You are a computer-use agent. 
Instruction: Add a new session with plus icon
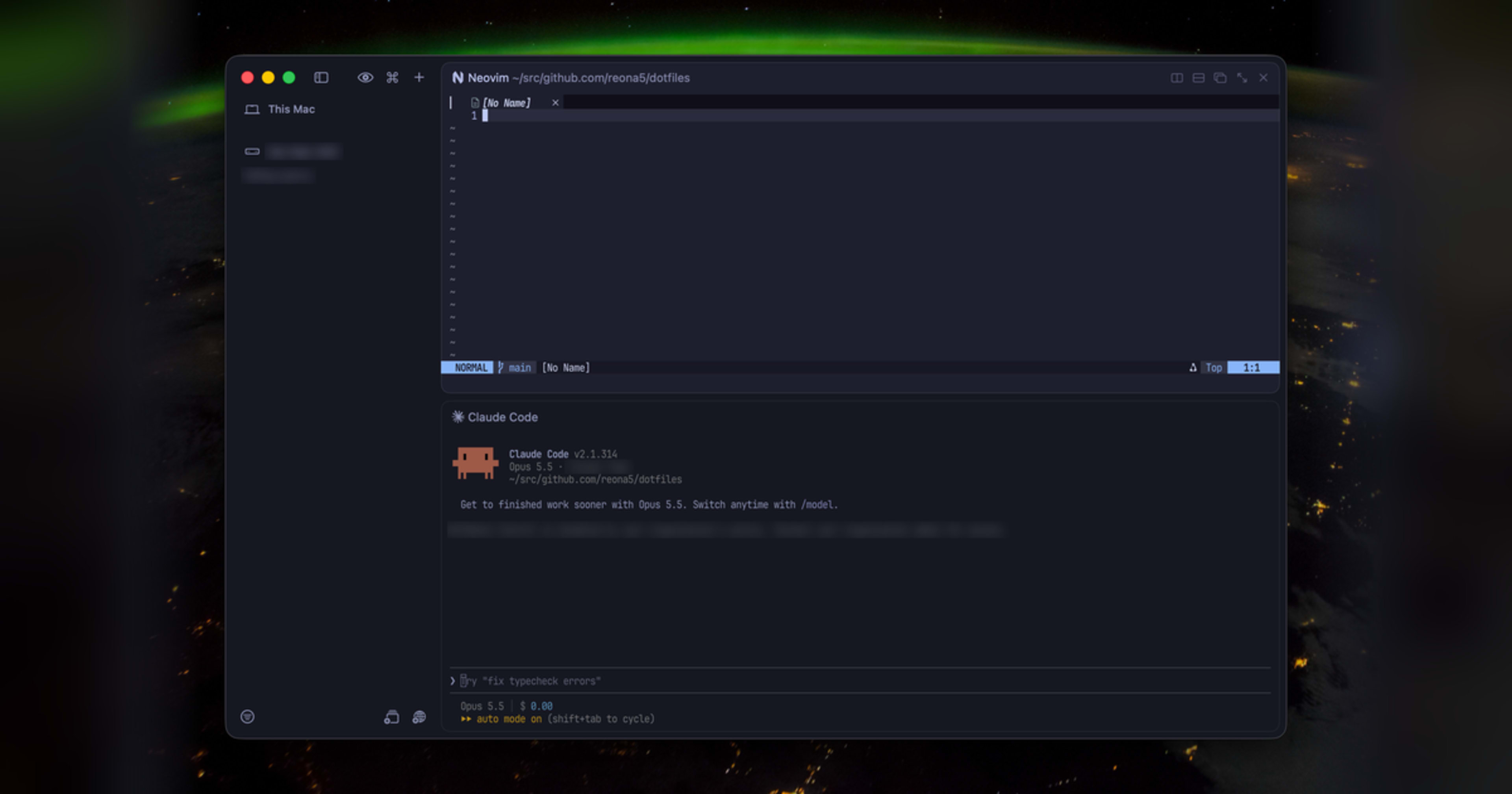click(x=419, y=78)
